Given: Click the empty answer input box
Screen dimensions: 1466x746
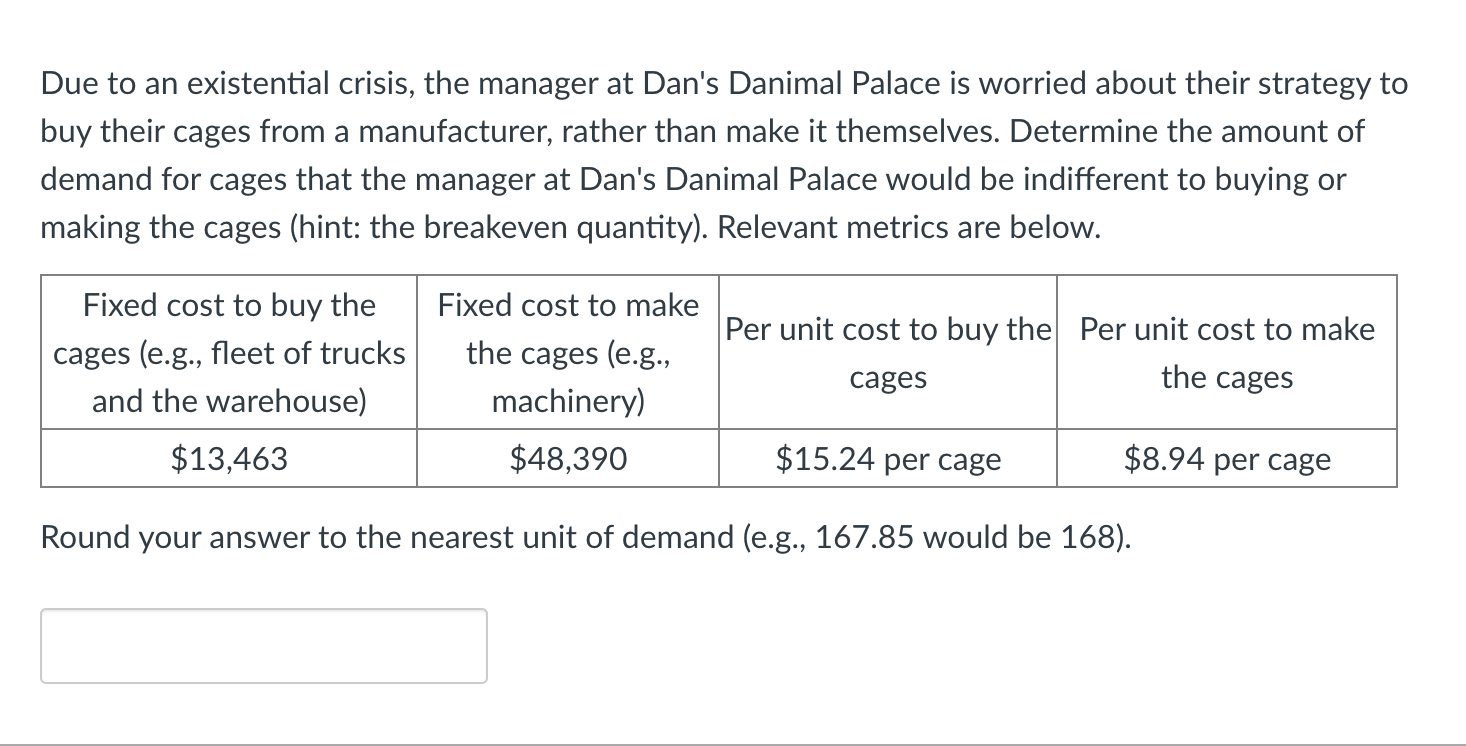Looking at the screenshot, I should point(264,646).
